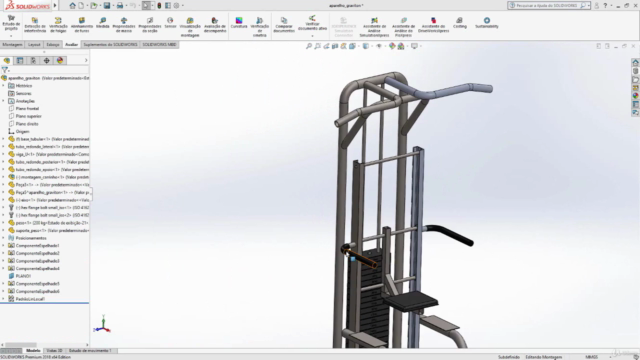Click the SOLIDWORKS help search field
Image resolution: width=640 pixels, height=360 pixels.
coord(548,6)
